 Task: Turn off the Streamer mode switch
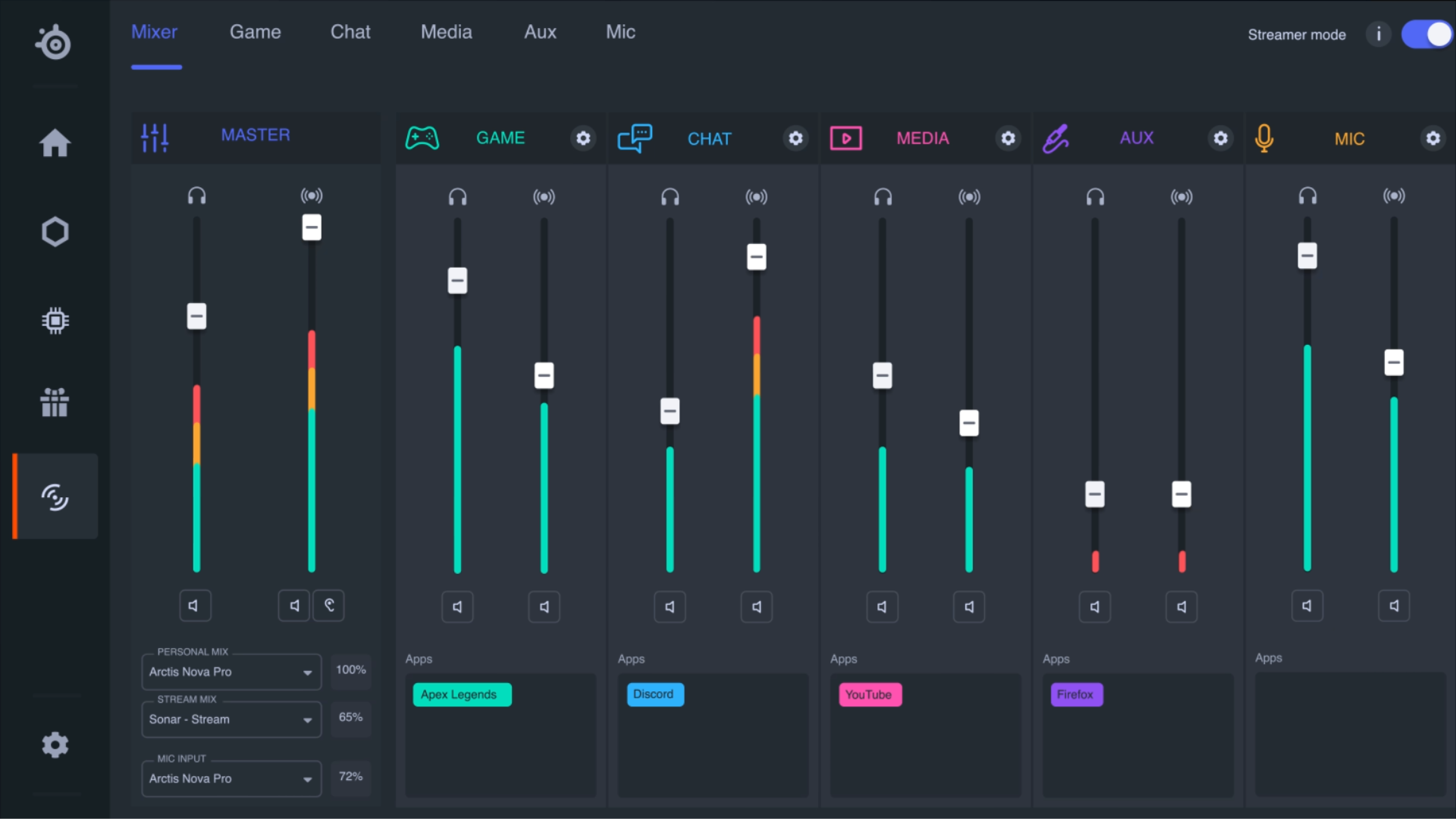1426,34
